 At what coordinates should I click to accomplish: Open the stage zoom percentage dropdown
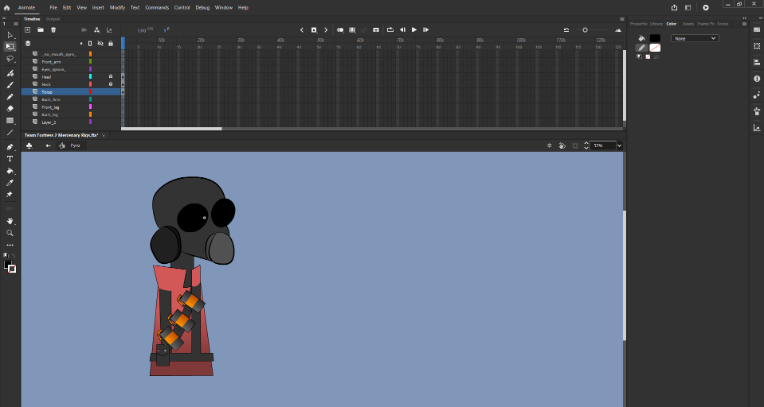click(619, 146)
